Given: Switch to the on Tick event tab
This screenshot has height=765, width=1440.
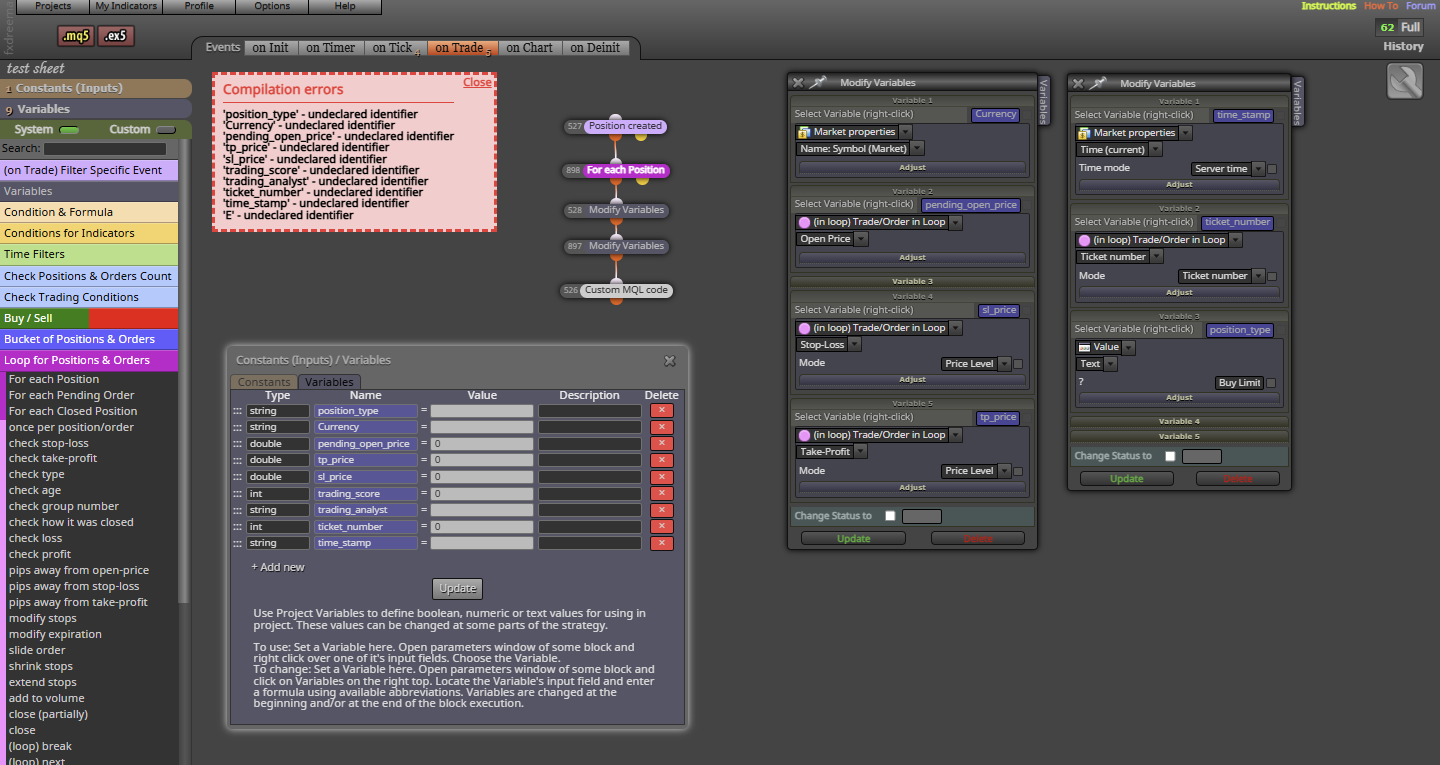Looking at the screenshot, I should (x=392, y=48).
